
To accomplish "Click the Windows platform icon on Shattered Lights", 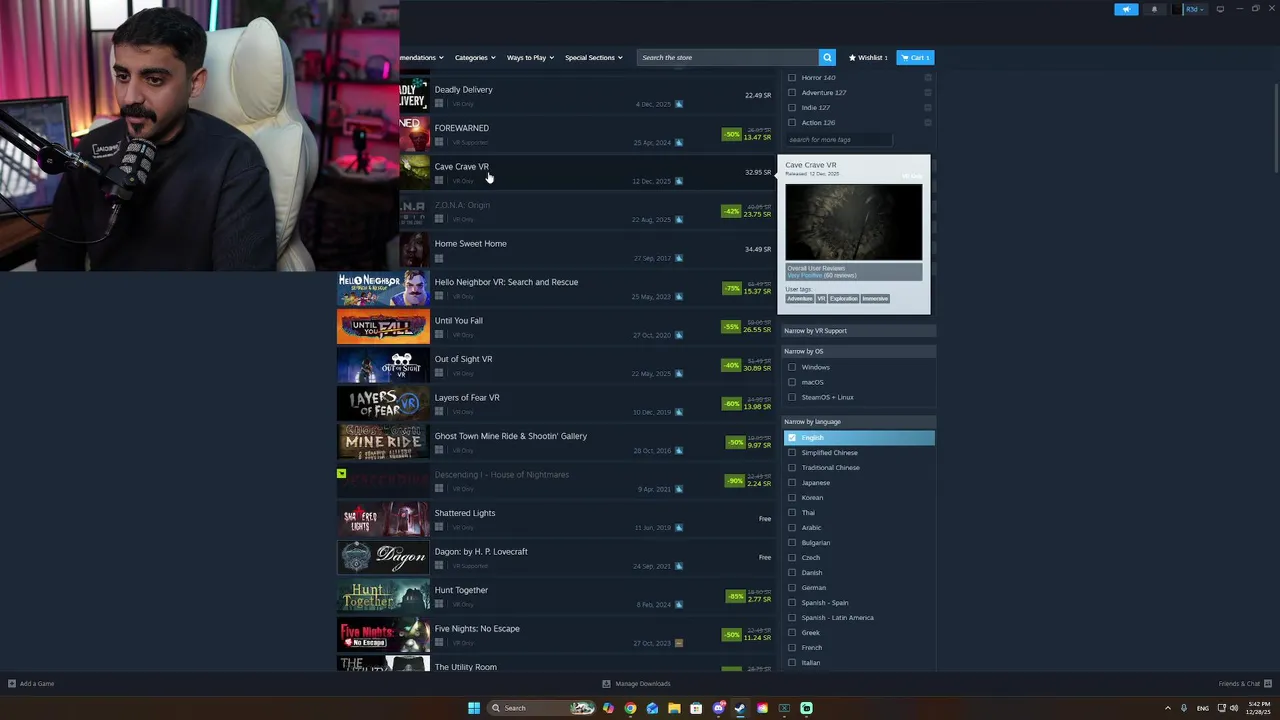I will coord(438,527).
